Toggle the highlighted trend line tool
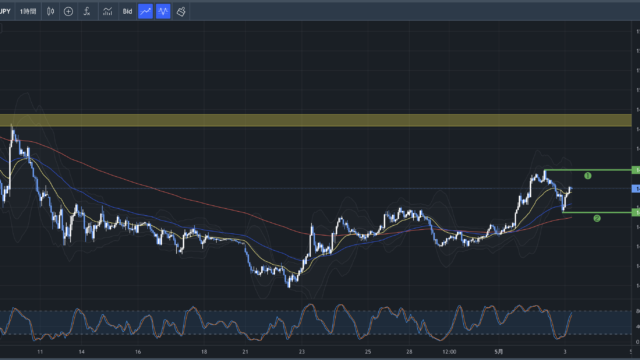The image size is (640, 360). point(145,11)
